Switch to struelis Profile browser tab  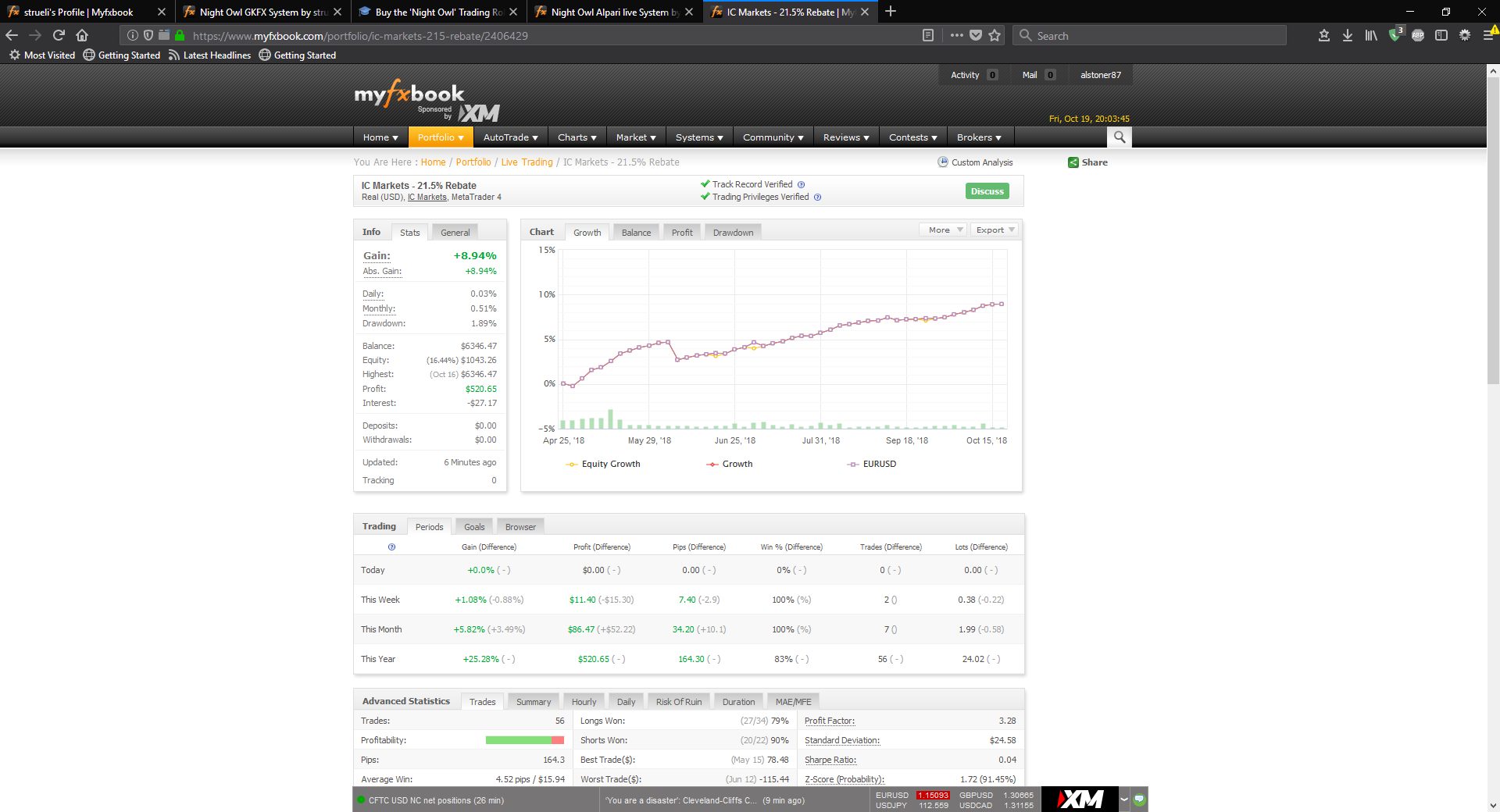click(87, 12)
